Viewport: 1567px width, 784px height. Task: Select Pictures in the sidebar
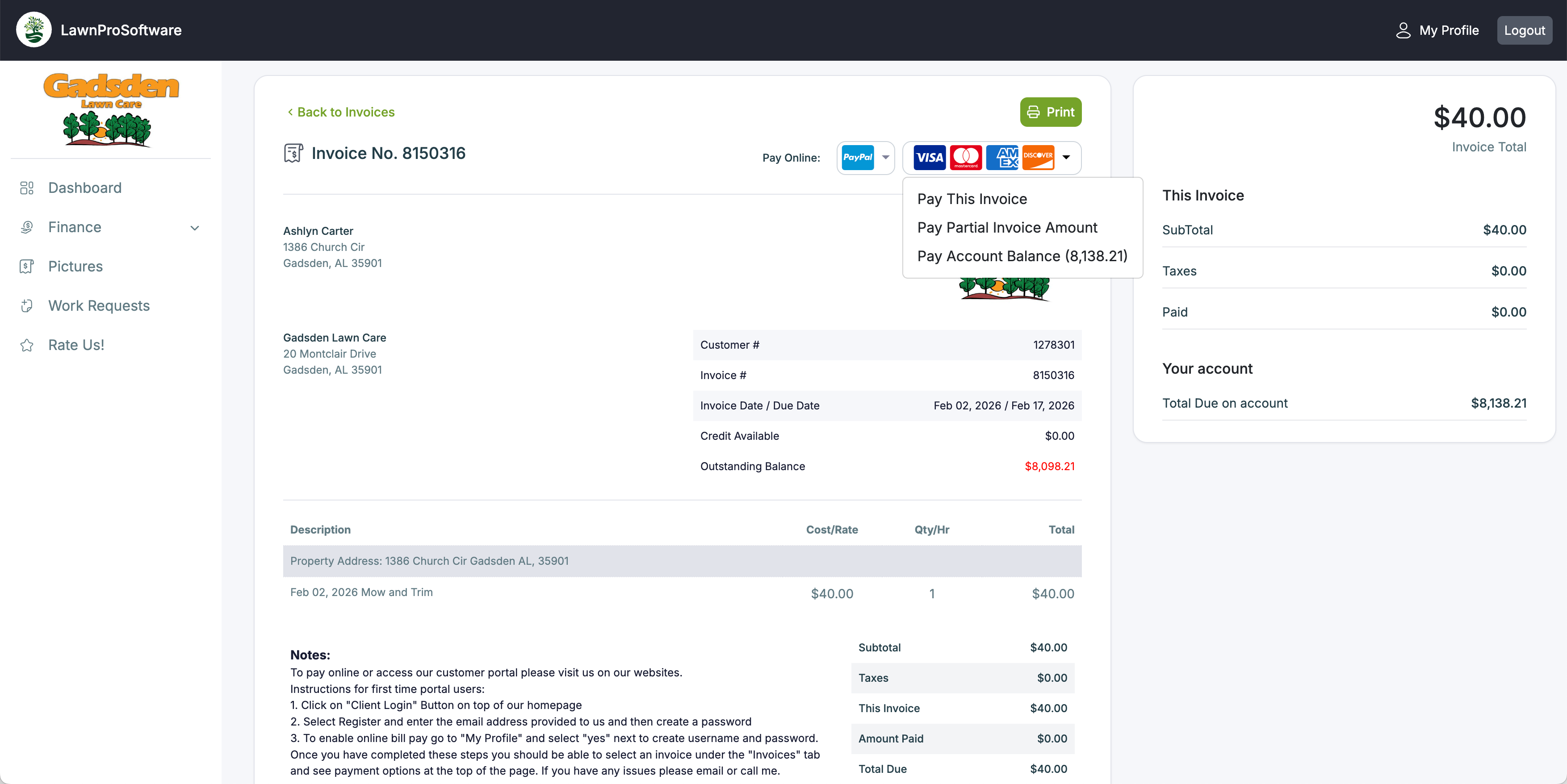pyautogui.click(x=75, y=266)
